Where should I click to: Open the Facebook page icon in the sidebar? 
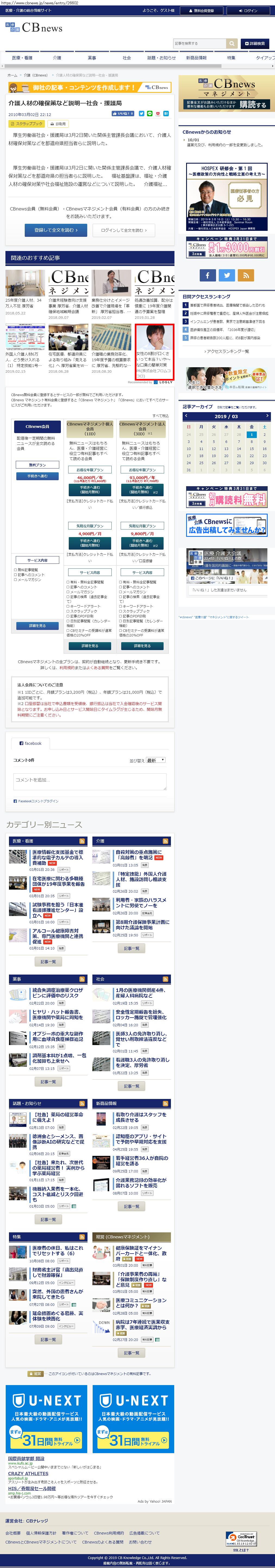pyautogui.click(x=207, y=275)
